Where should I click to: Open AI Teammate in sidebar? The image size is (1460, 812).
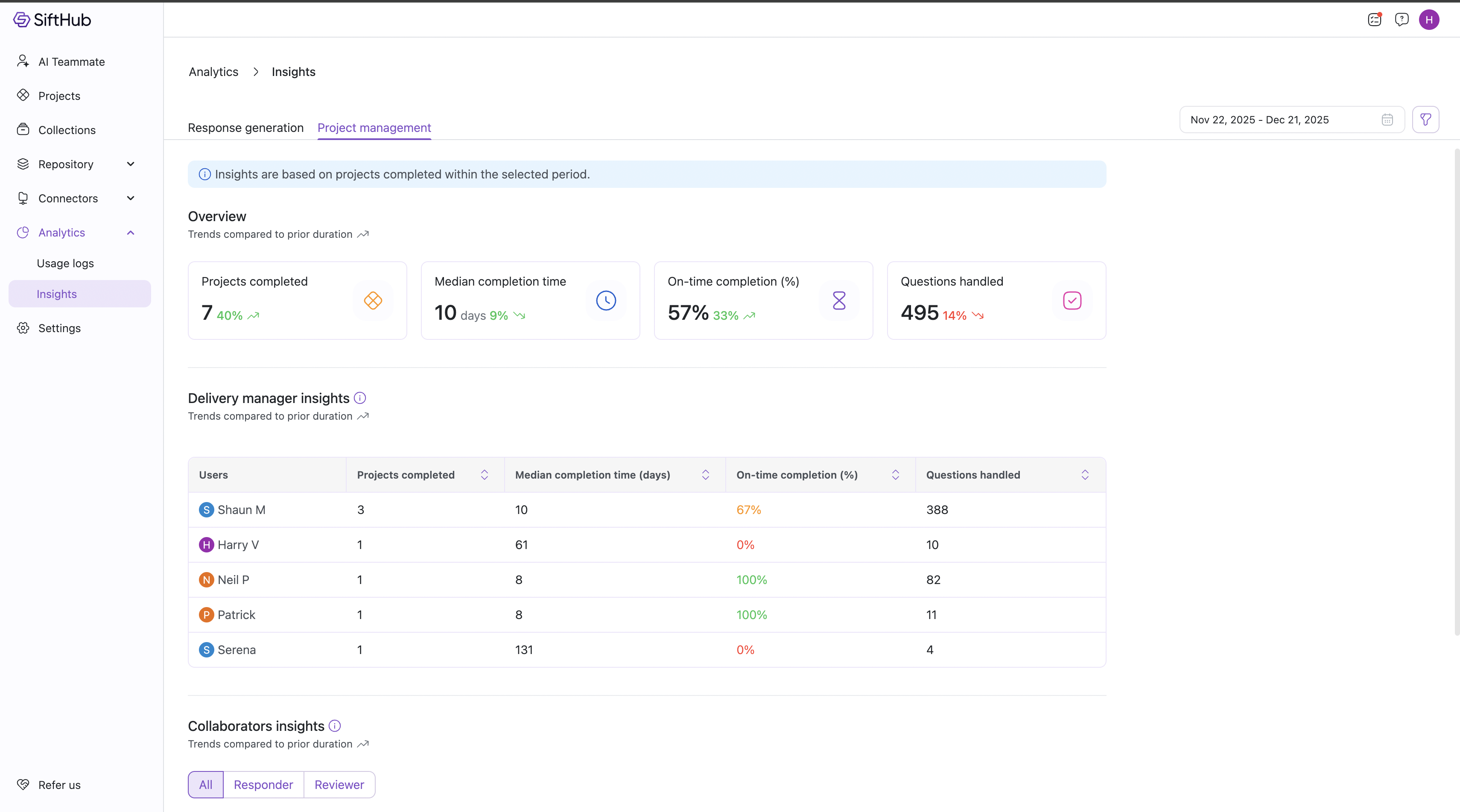coord(71,62)
